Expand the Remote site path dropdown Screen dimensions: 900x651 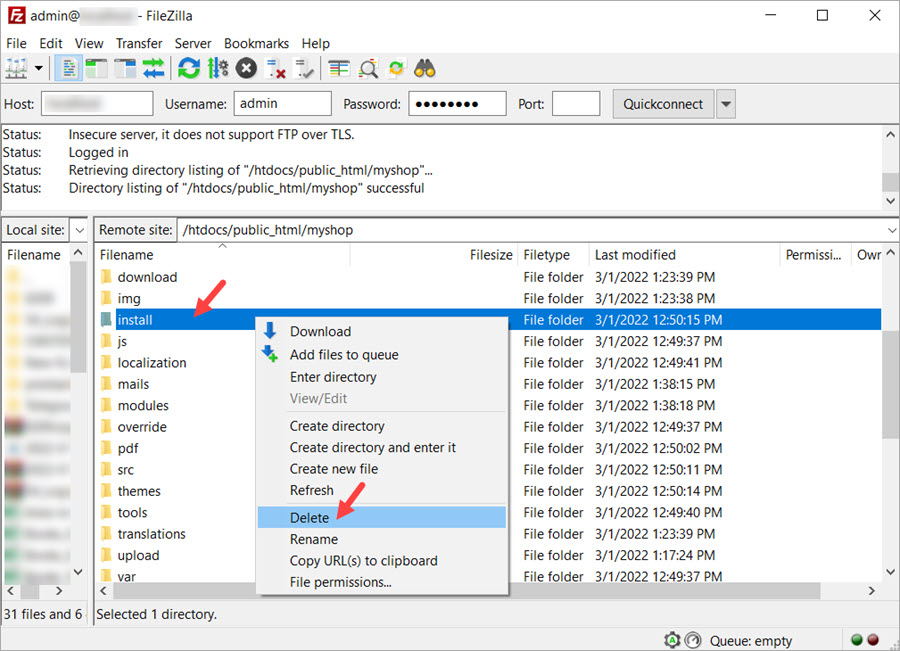pos(891,230)
